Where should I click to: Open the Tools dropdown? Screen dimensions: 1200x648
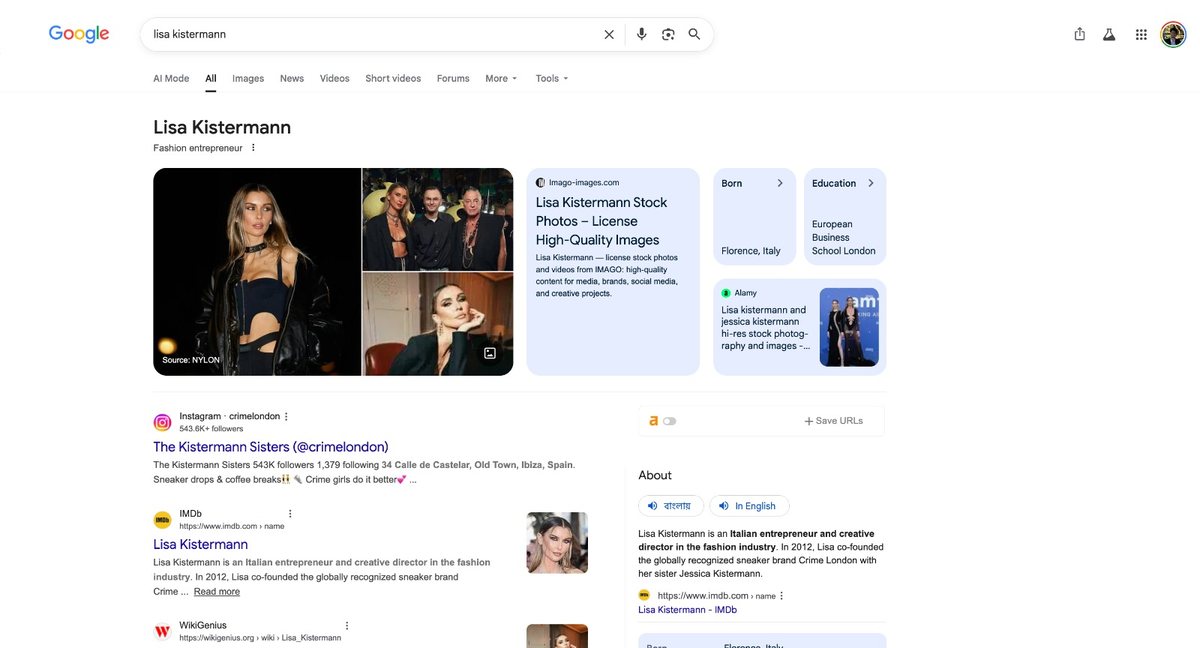coord(552,79)
